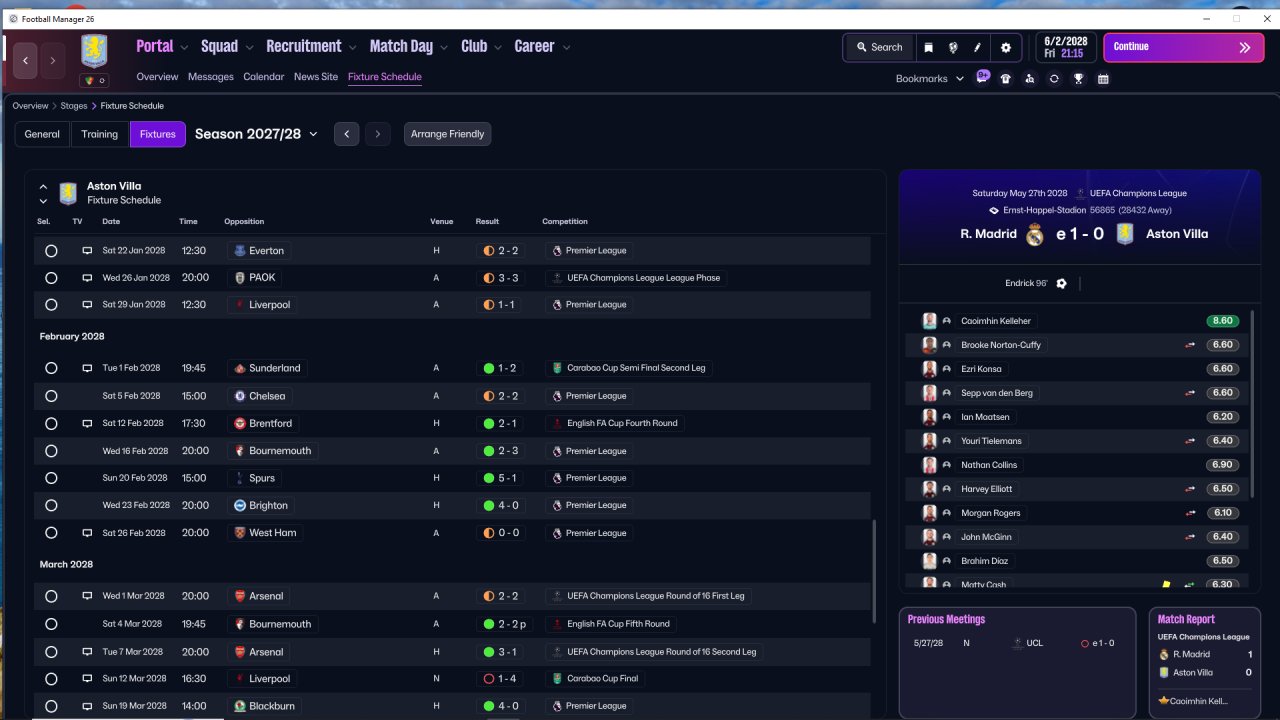
Task: Select the radio circle for the West Ham fixture
Action: tap(51, 533)
